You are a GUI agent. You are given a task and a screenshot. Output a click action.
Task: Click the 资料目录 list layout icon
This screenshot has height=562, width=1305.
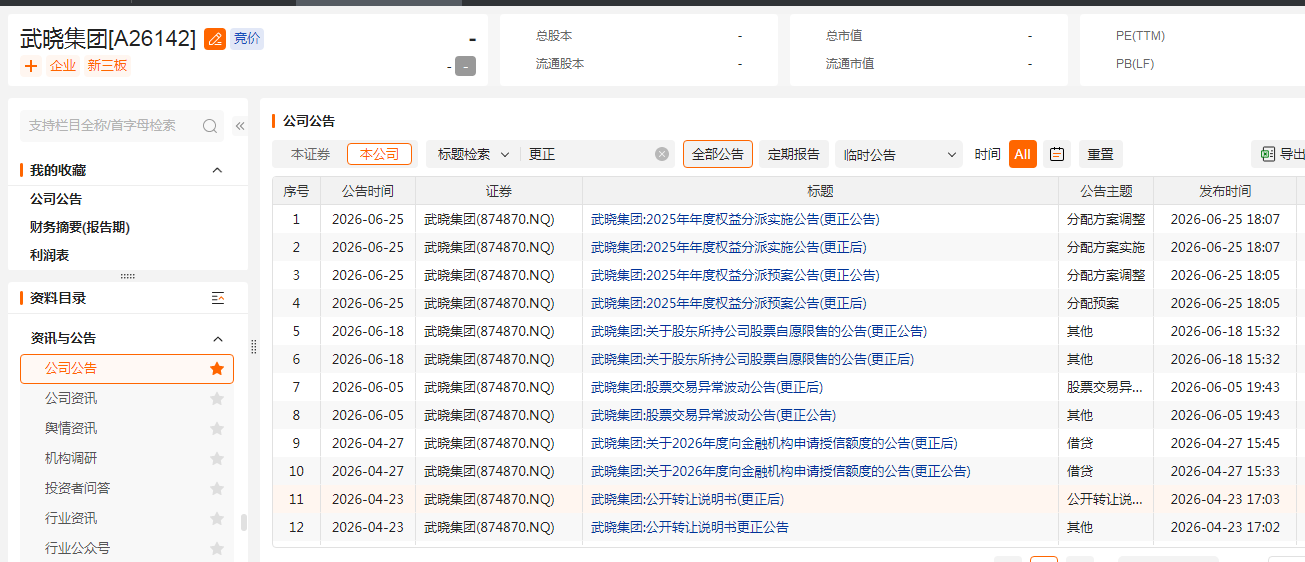tap(218, 298)
